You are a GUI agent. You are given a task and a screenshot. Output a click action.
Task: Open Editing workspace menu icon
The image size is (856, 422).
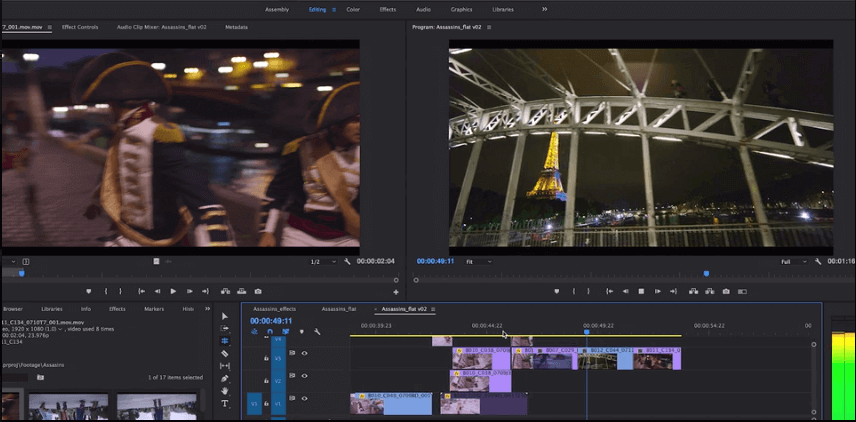point(334,10)
